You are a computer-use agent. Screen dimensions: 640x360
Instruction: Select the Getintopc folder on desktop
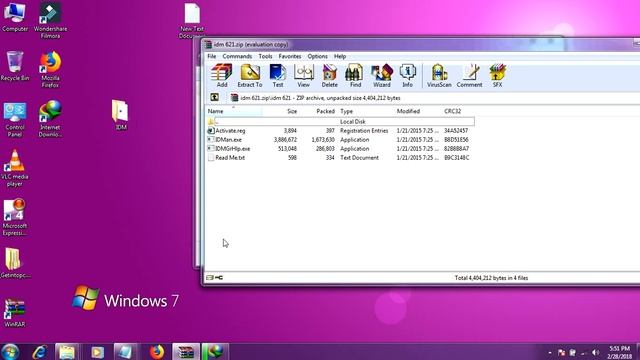(15, 263)
